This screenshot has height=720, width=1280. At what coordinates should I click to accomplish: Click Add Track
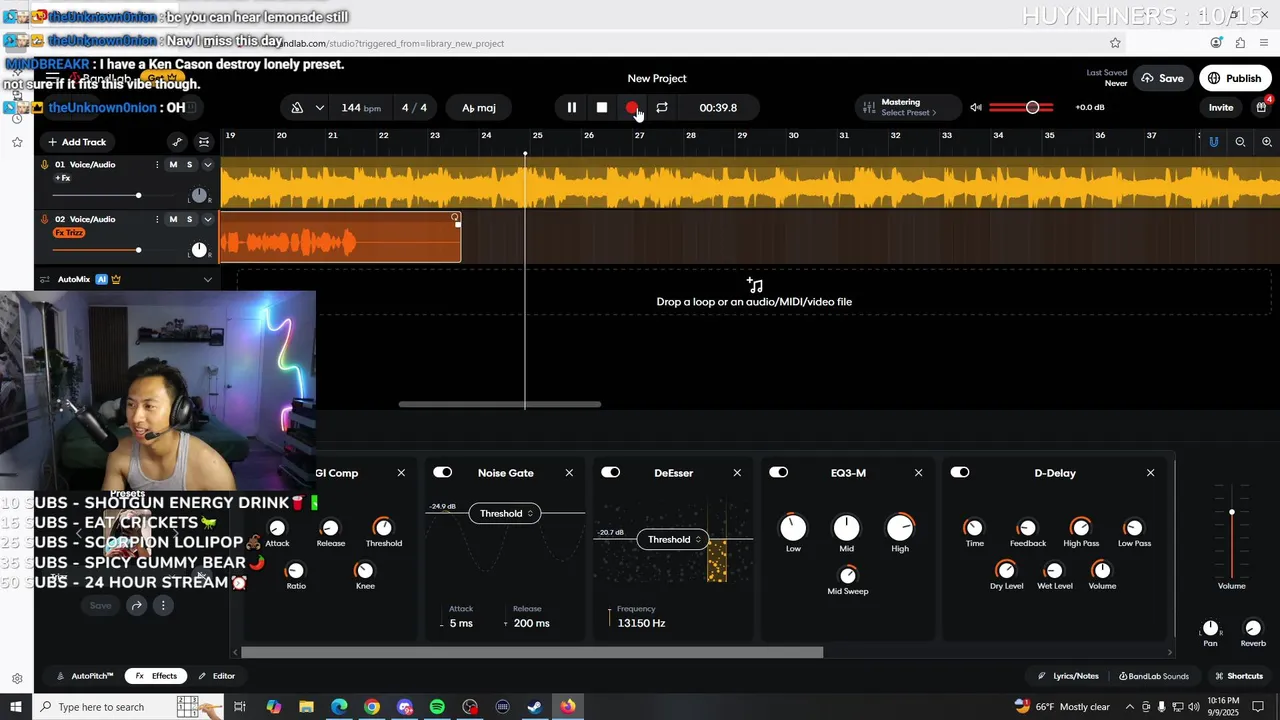pos(76,142)
